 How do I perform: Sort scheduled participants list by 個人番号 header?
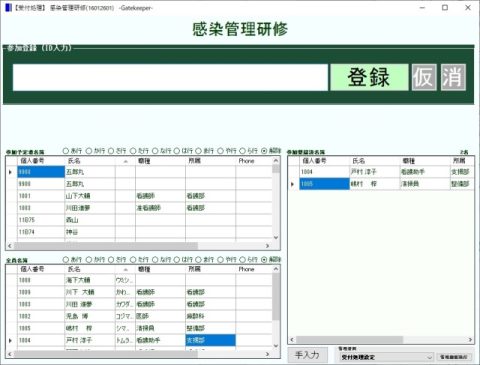coord(41,161)
